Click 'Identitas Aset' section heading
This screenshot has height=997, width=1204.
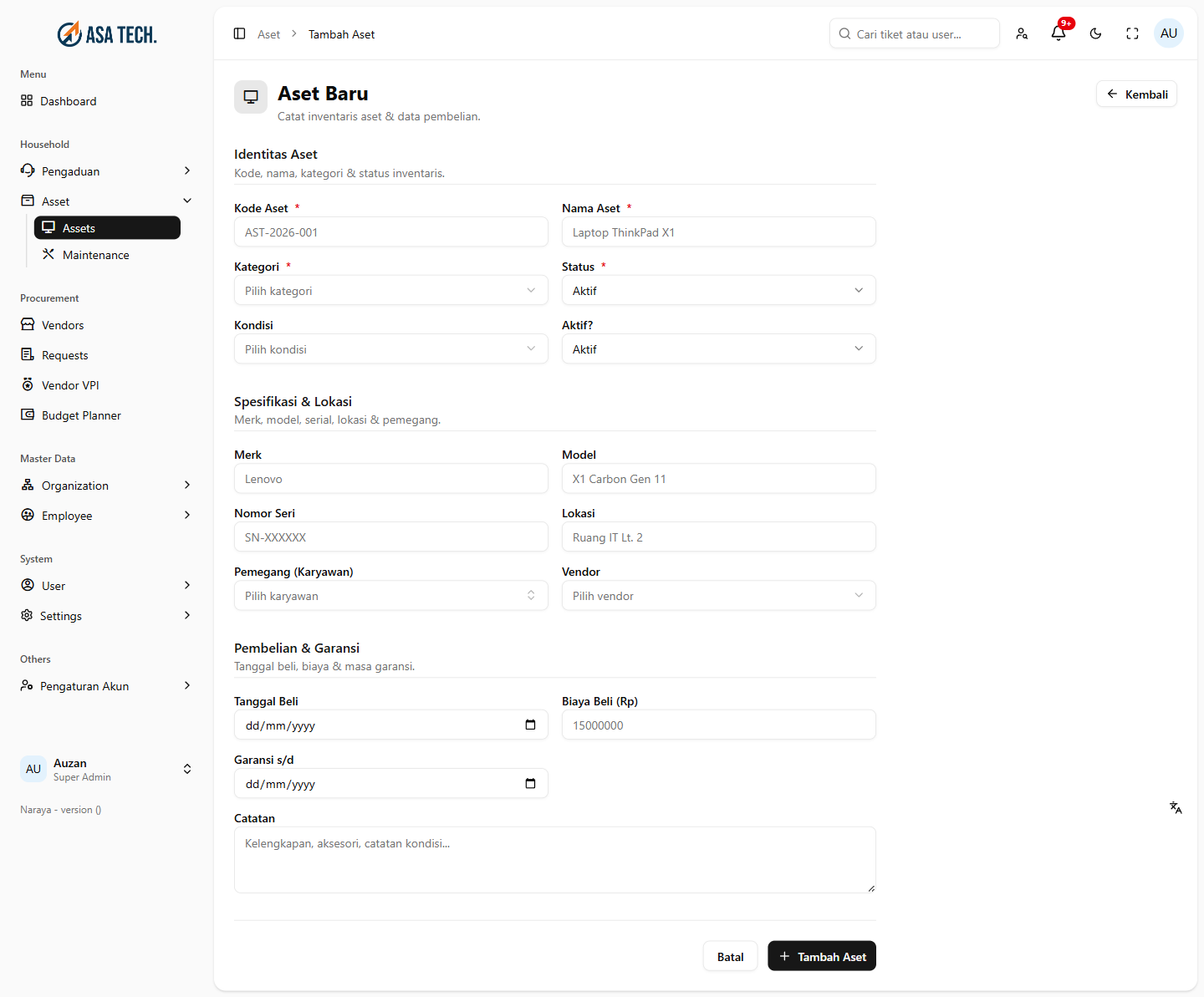tap(276, 155)
